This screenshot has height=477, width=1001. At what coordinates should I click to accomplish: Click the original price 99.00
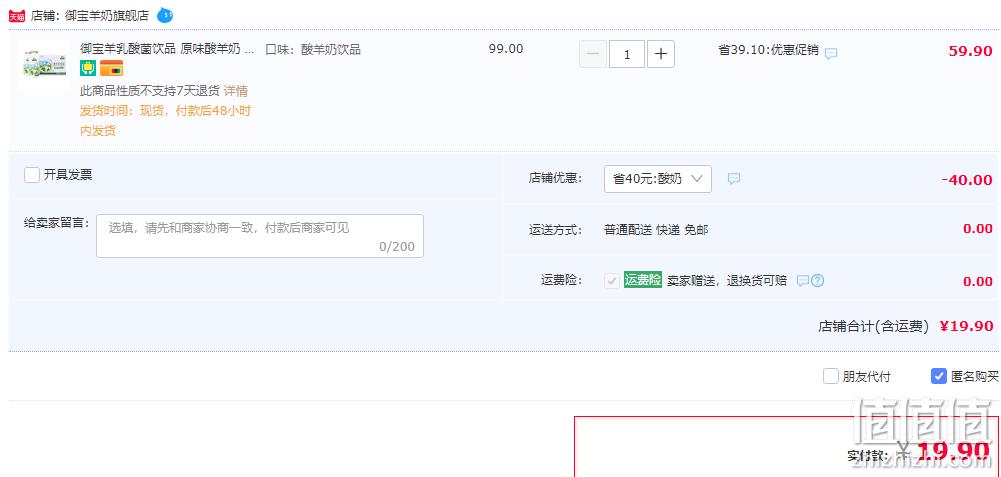point(506,49)
